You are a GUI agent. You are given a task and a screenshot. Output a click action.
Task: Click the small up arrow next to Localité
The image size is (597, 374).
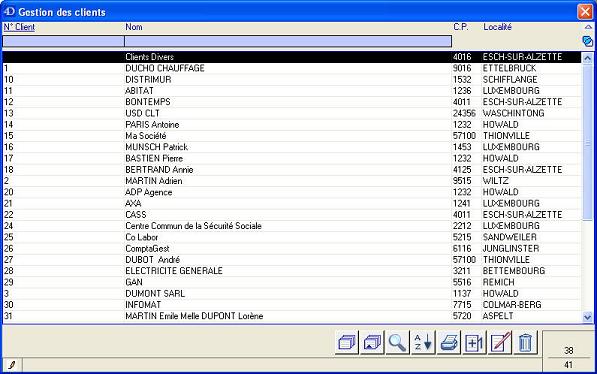(588, 27)
